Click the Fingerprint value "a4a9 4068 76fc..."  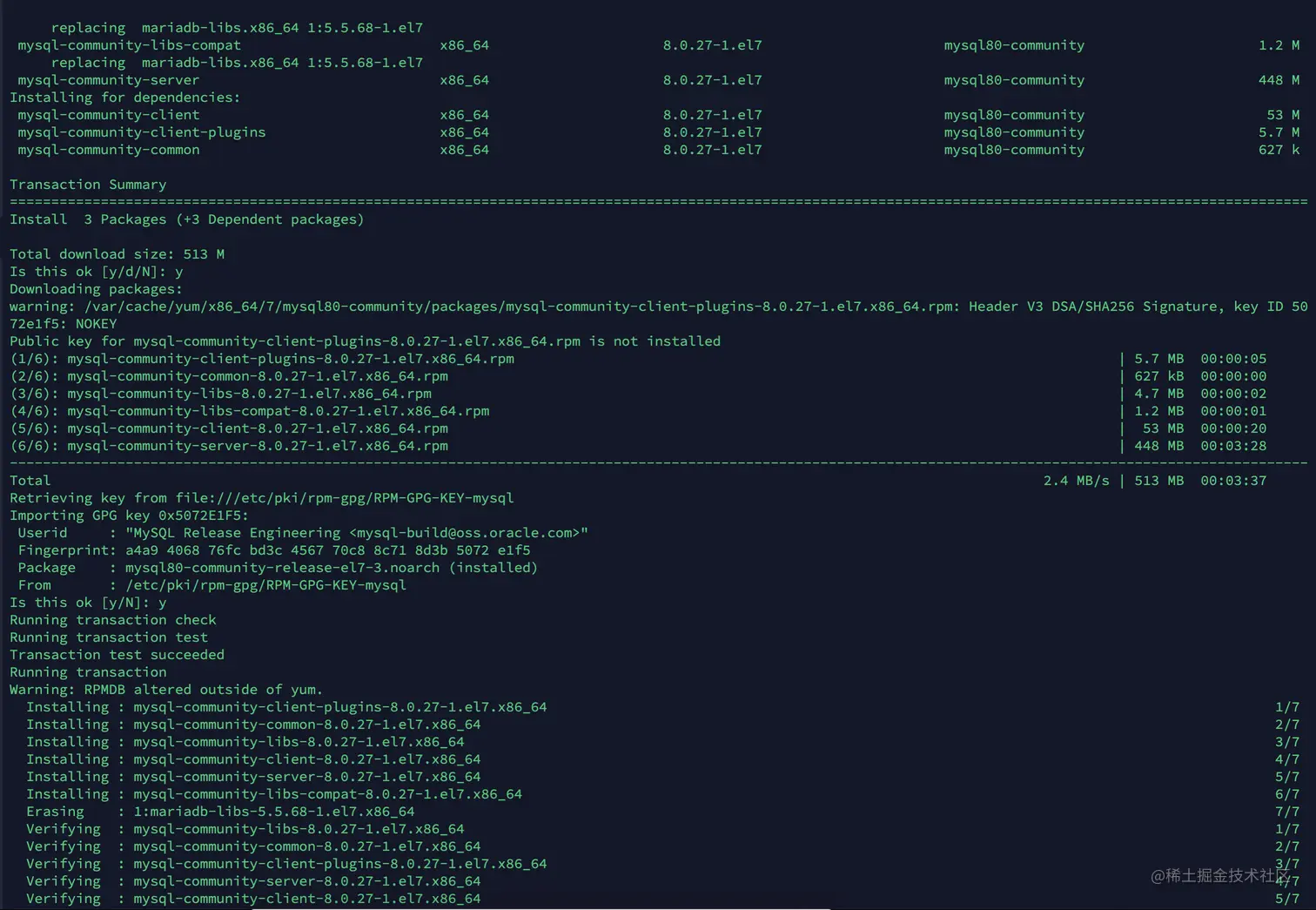click(x=327, y=550)
